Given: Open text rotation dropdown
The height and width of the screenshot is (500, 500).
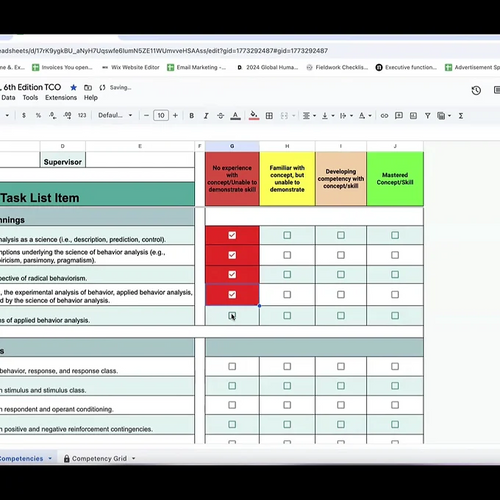Looking at the screenshot, I should (x=365, y=115).
